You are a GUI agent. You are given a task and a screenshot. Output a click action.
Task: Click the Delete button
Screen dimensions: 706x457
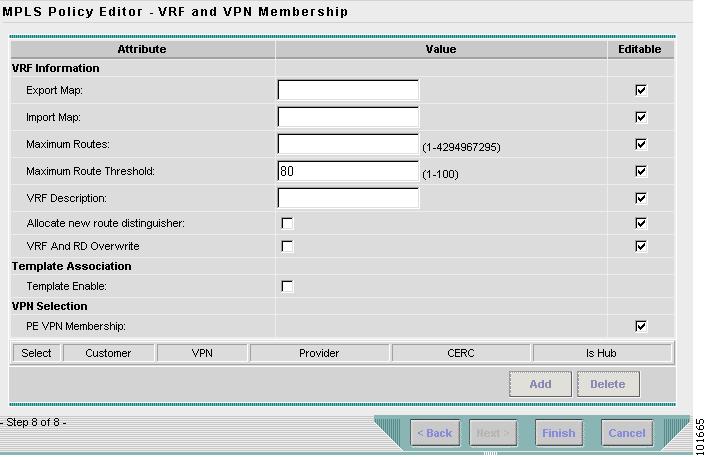(x=608, y=384)
